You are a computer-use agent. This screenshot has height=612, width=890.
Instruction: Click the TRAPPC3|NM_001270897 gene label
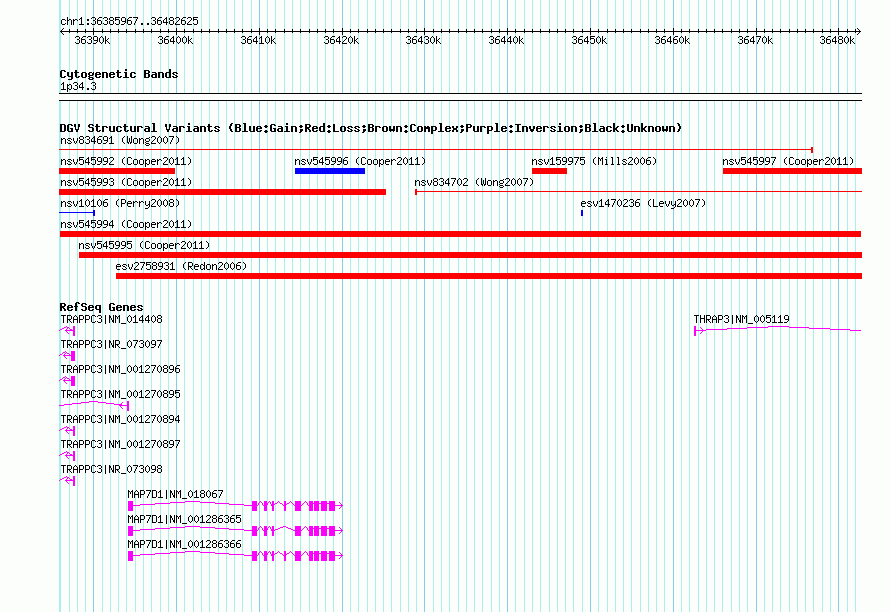coord(120,445)
